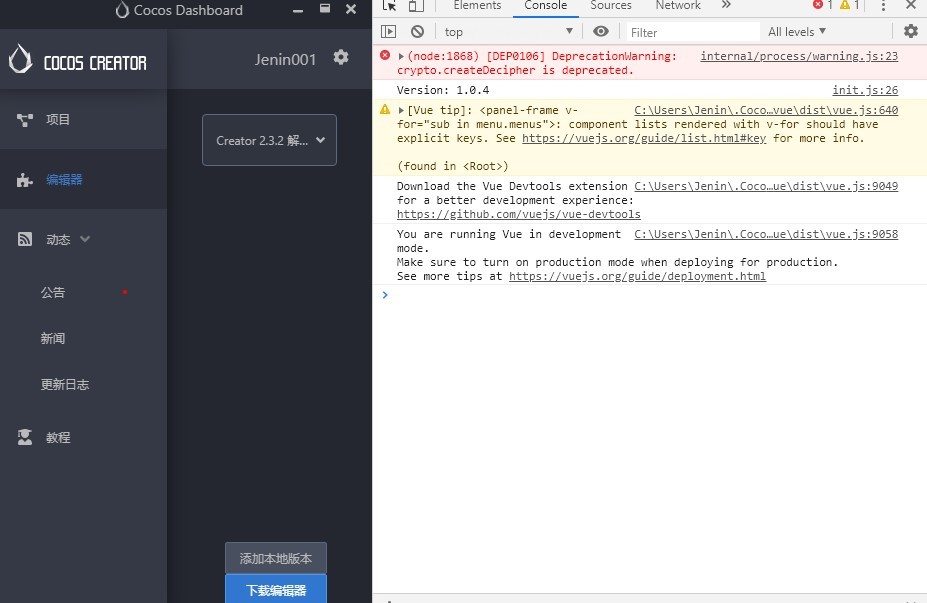Image resolution: width=927 pixels, height=603 pixels.
Task: Expand the DeprecationWarning error message triangle
Action: (401, 57)
